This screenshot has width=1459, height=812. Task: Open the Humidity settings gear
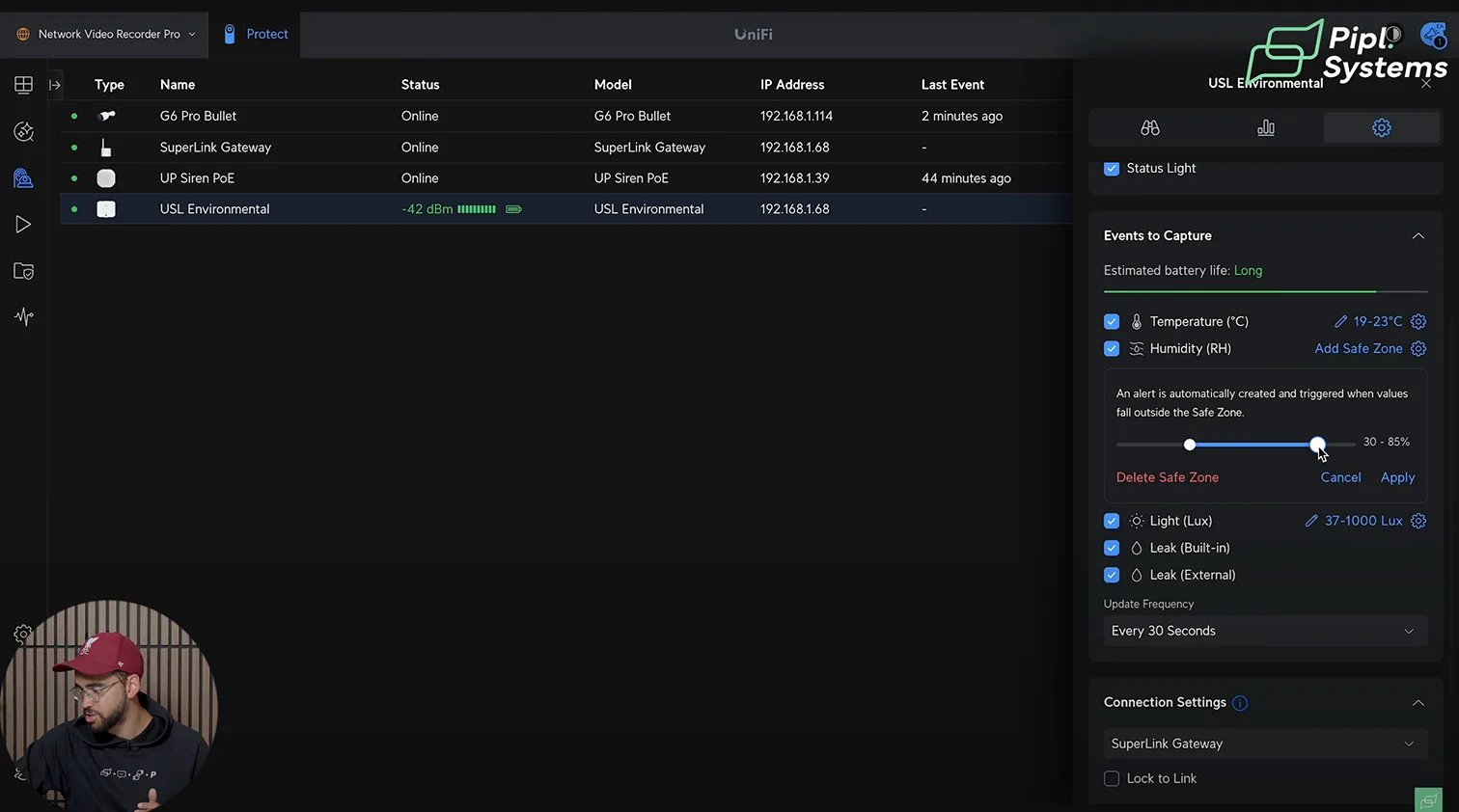pos(1418,348)
